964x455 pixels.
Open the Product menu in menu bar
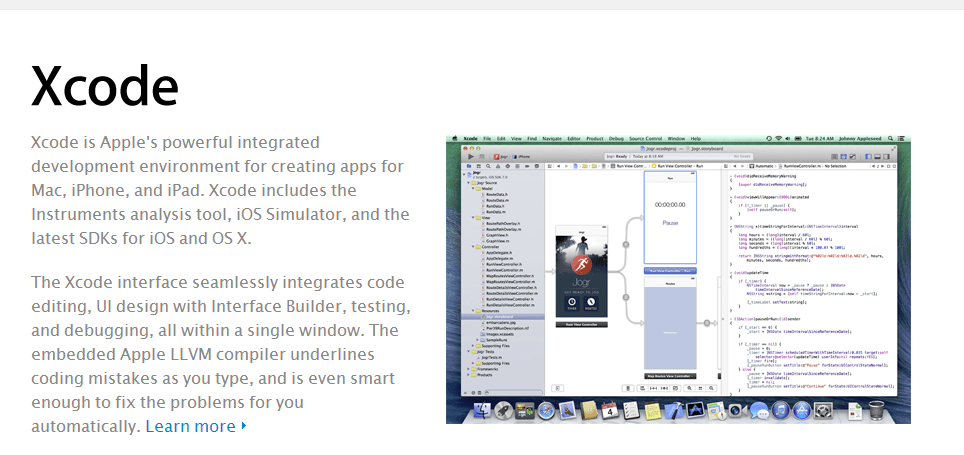[594, 137]
